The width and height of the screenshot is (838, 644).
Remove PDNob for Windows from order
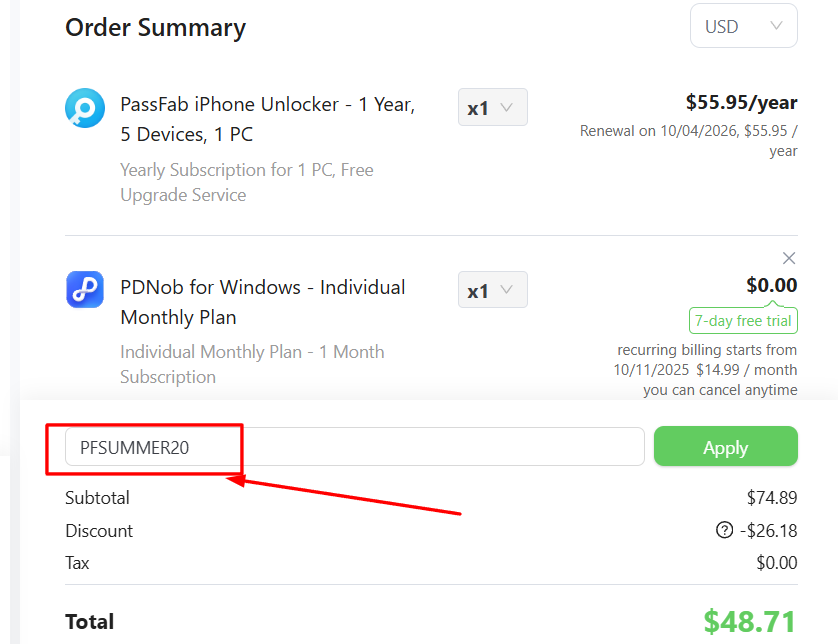789,258
